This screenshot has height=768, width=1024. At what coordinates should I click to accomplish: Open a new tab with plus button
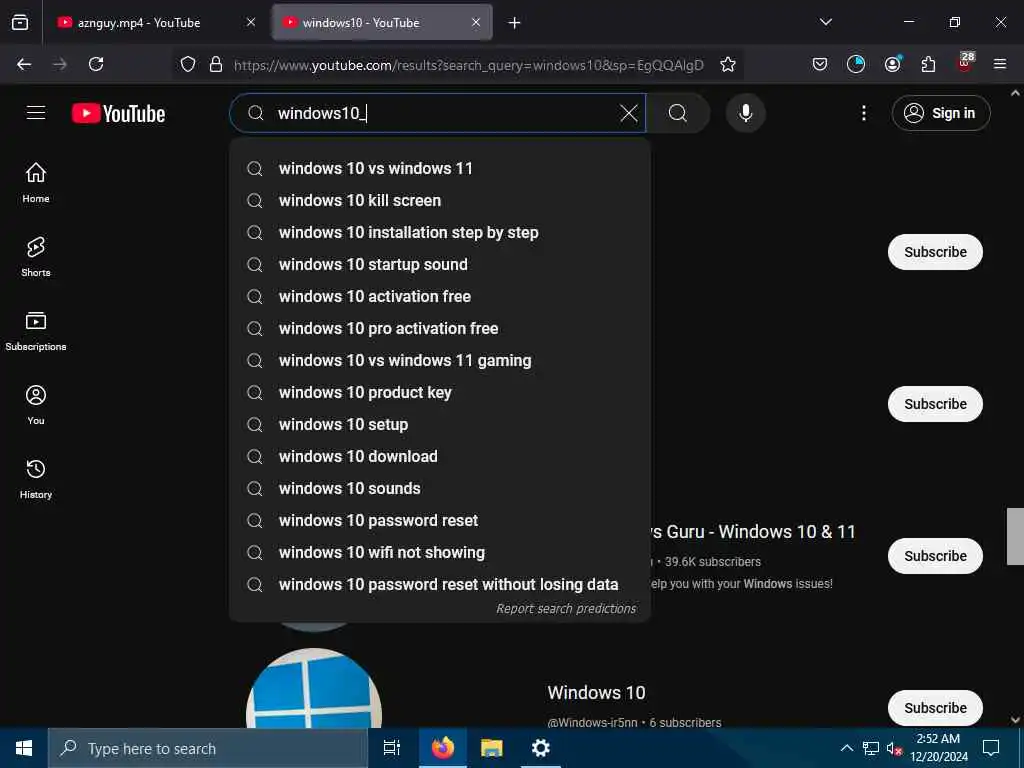tap(515, 23)
